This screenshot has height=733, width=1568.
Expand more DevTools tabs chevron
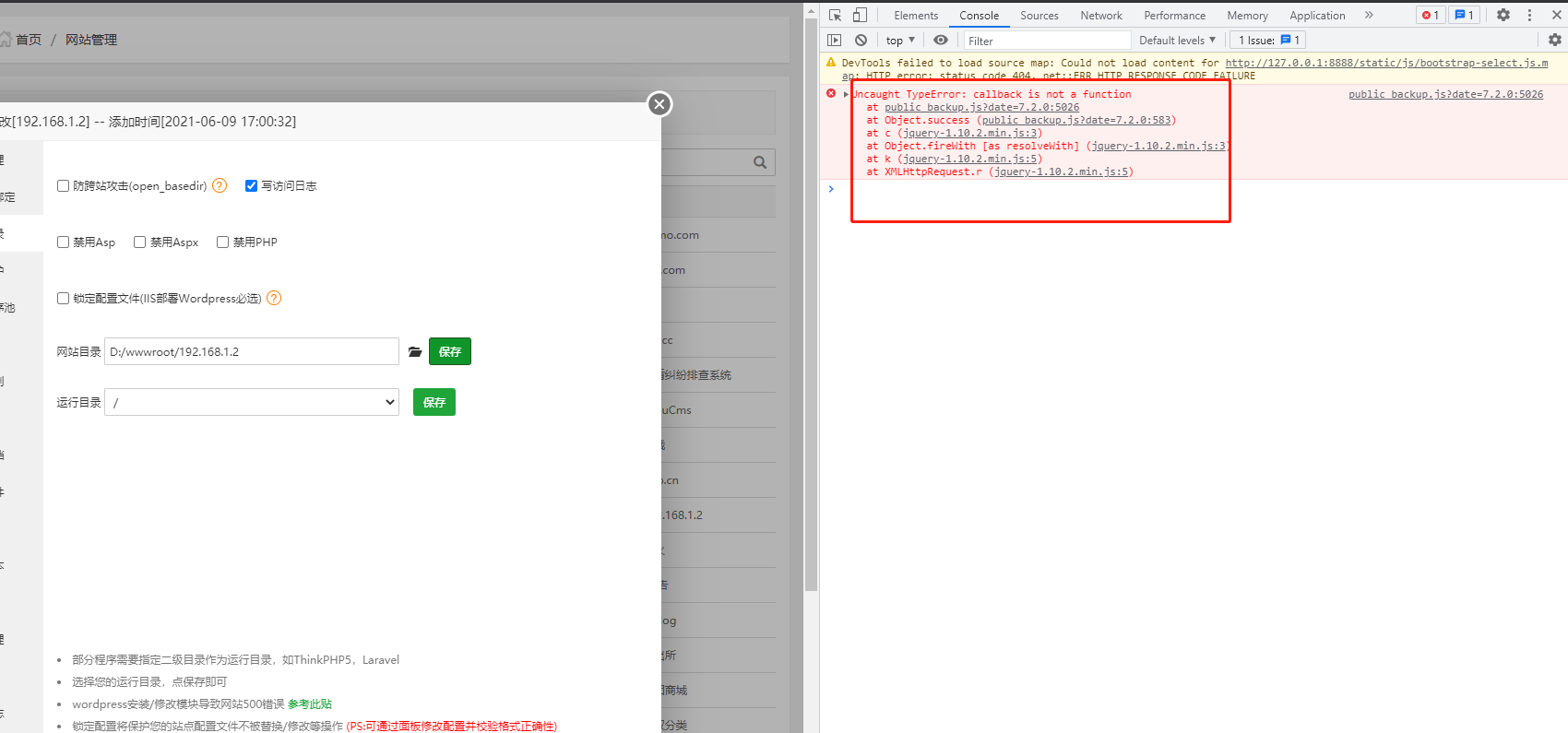click(1369, 15)
